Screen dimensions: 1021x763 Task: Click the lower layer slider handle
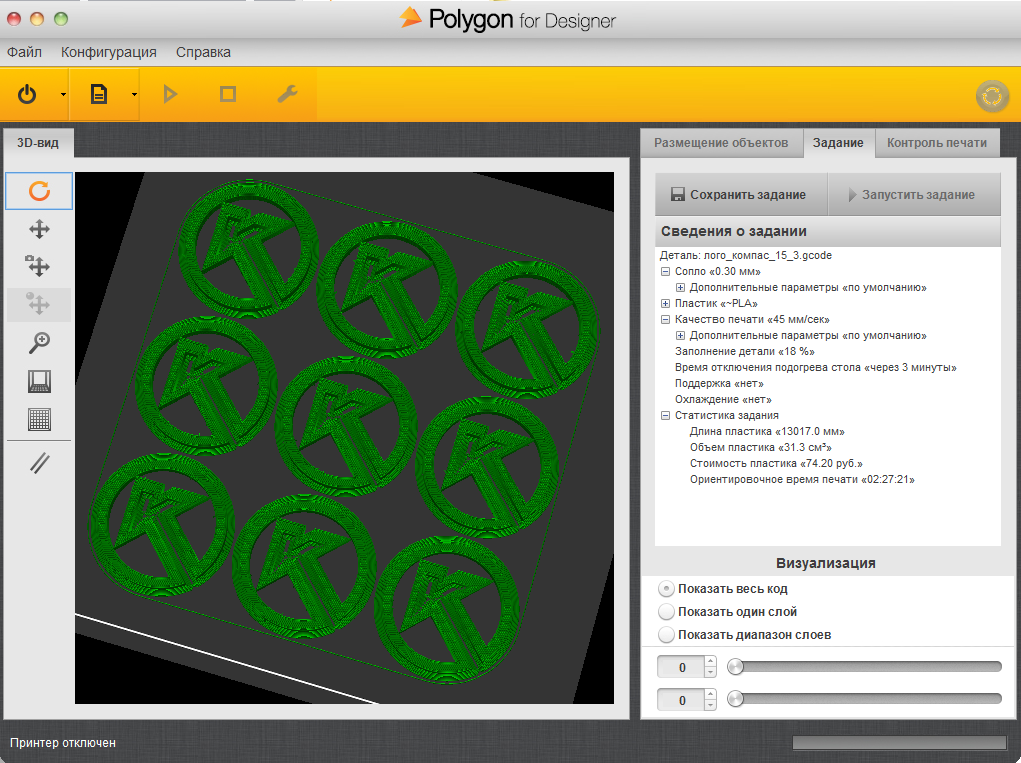click(735, 699)
